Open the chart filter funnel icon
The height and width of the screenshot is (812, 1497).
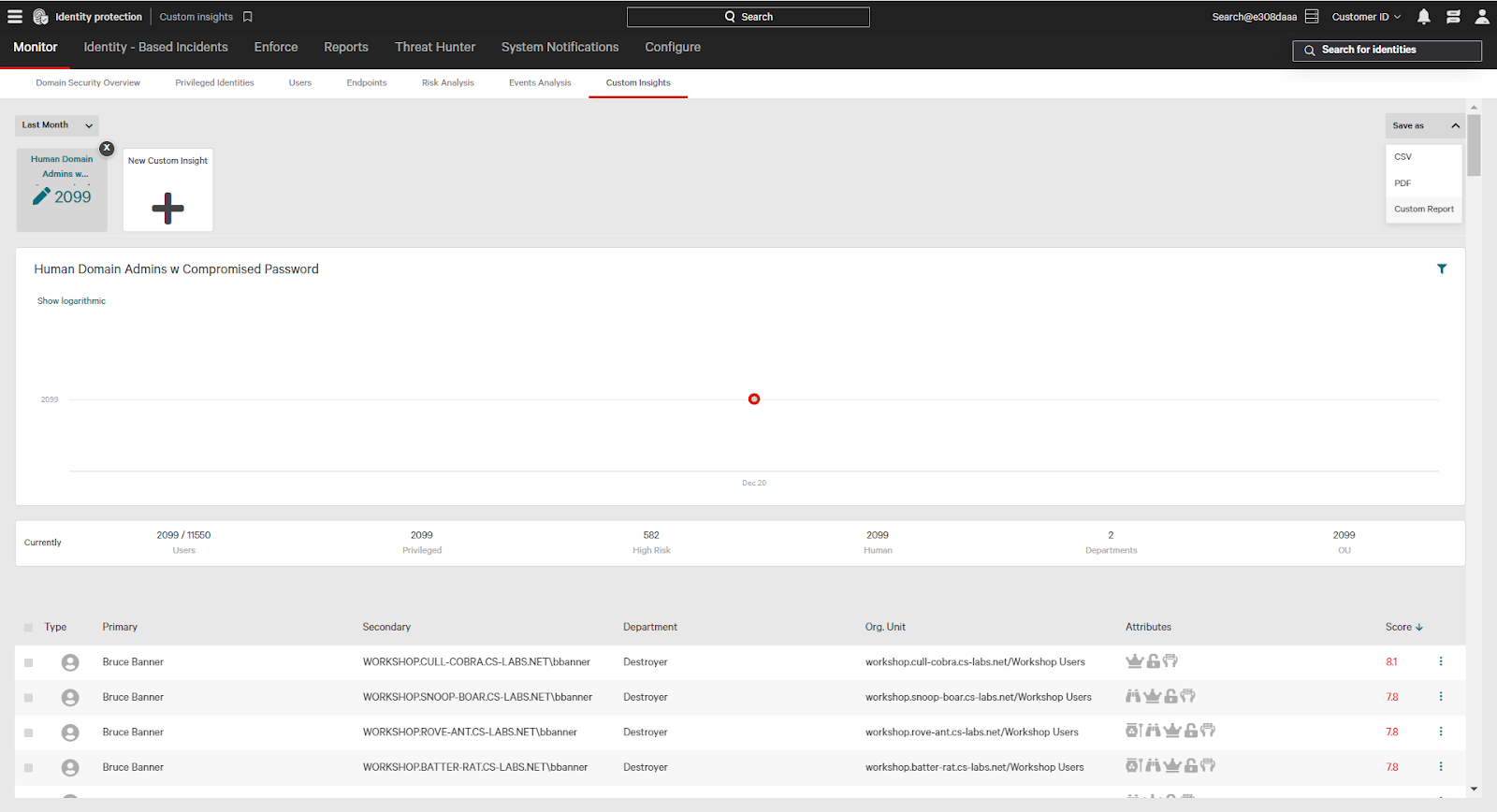(x=1442, y=268)
